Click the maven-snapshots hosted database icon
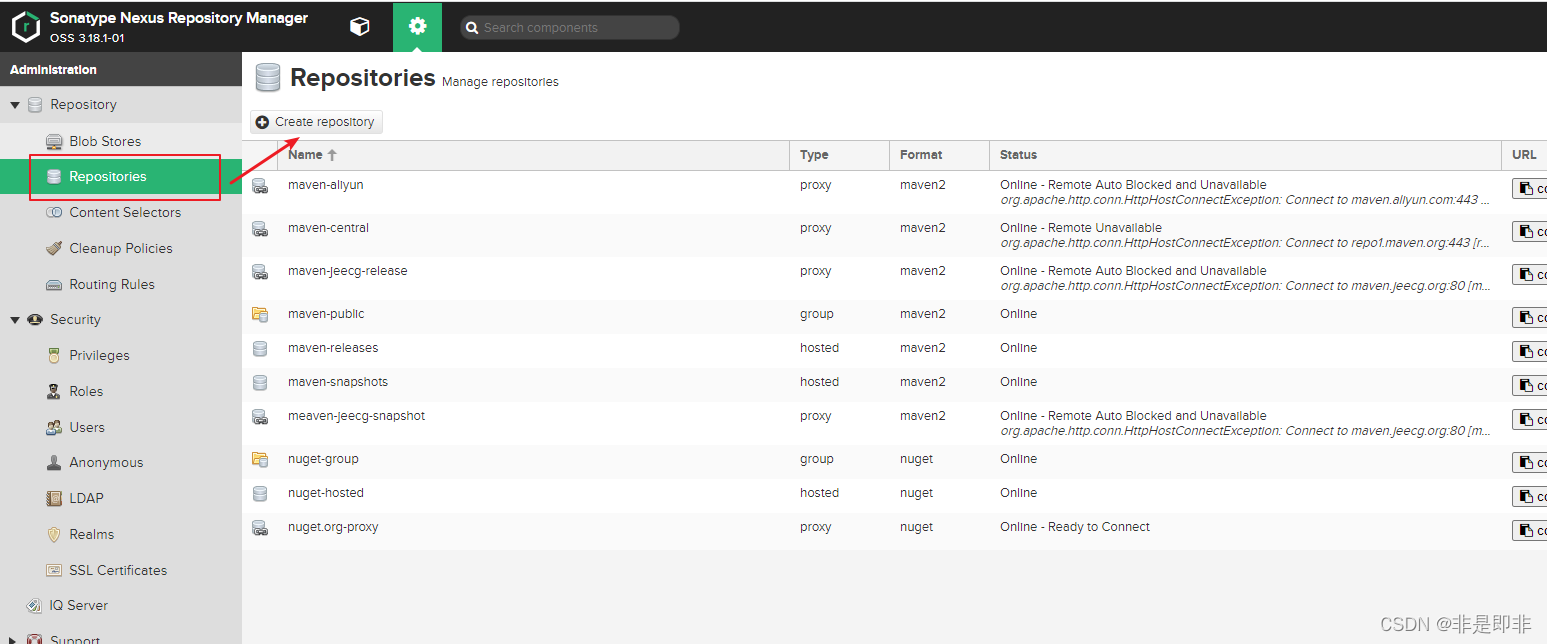 pos(260,383)
